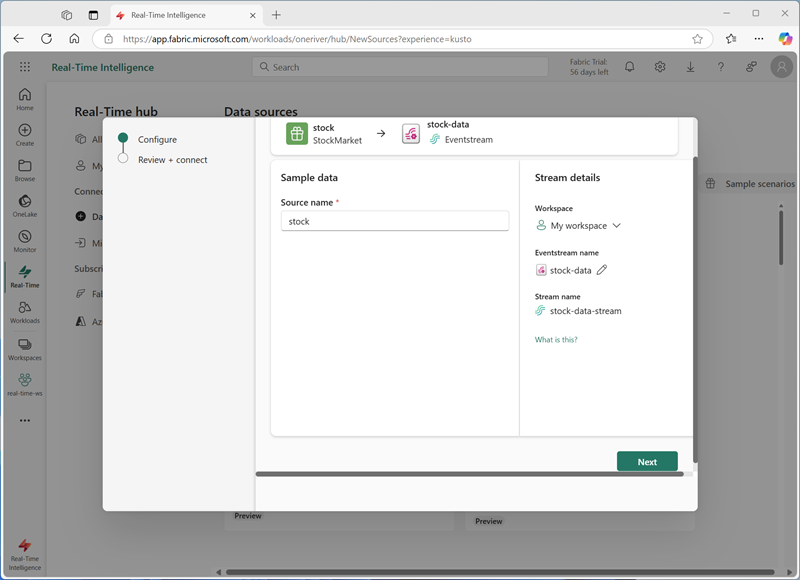Open the browser home page
The width and height of the screenshot is (800, 580).
click(x=74, y=39)
